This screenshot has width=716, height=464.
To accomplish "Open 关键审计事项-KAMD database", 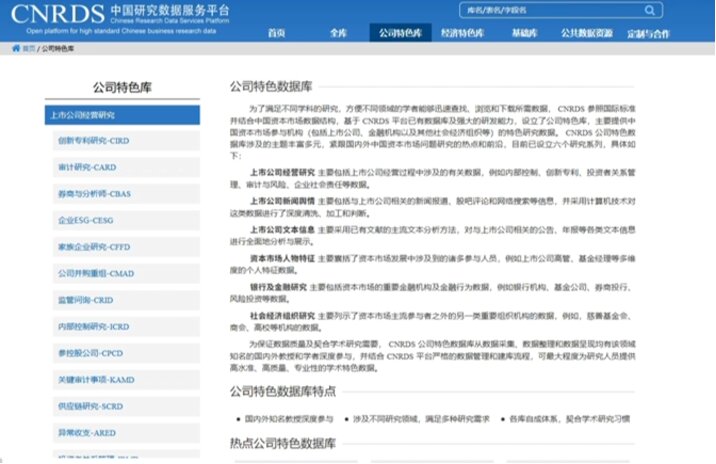I will pyautogui.click(x=126, y=380).
